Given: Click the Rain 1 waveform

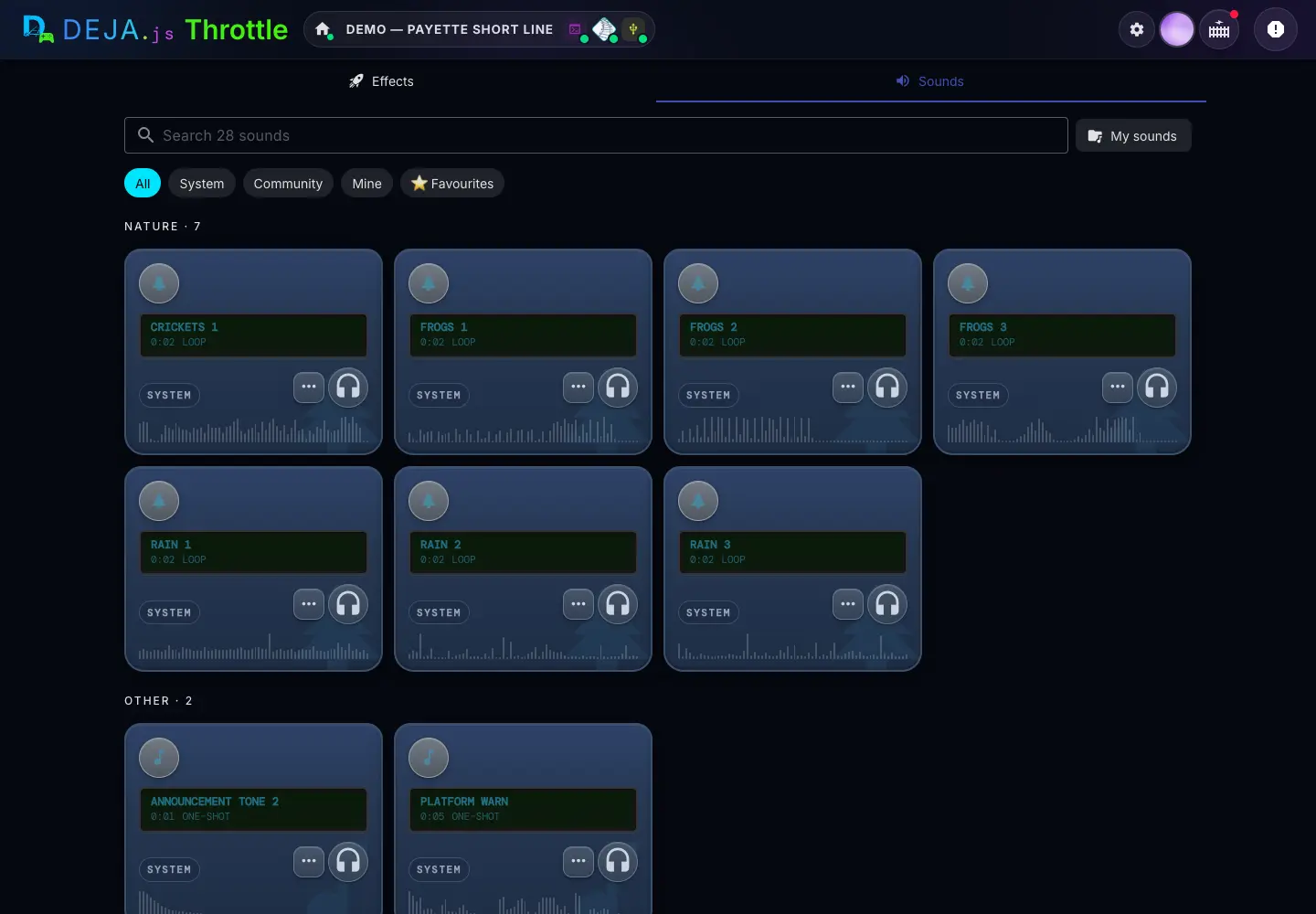Looking at the screenshot, I should click(254, 648).
